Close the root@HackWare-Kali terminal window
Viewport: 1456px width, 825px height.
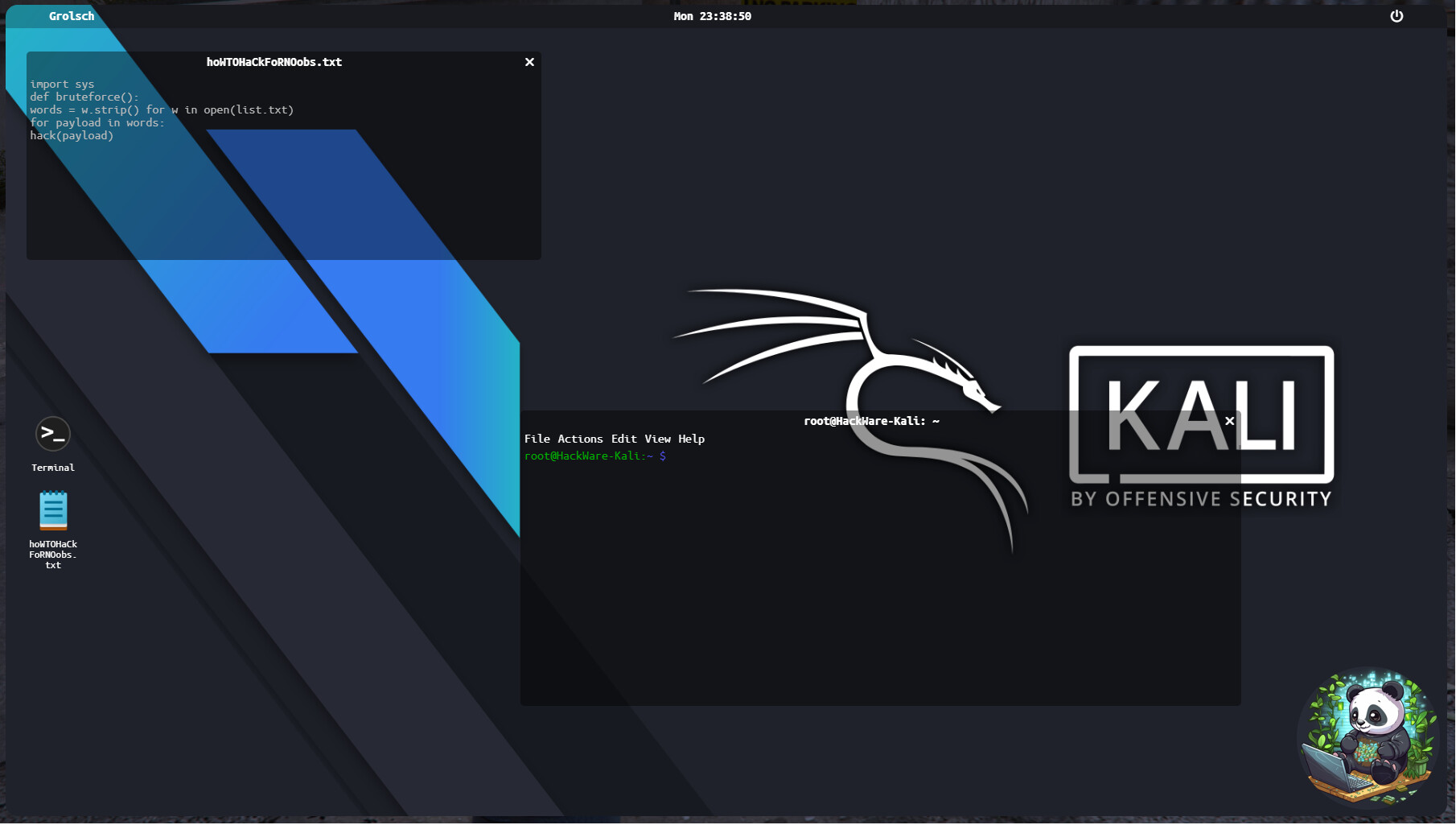[x=1229, y=421]
